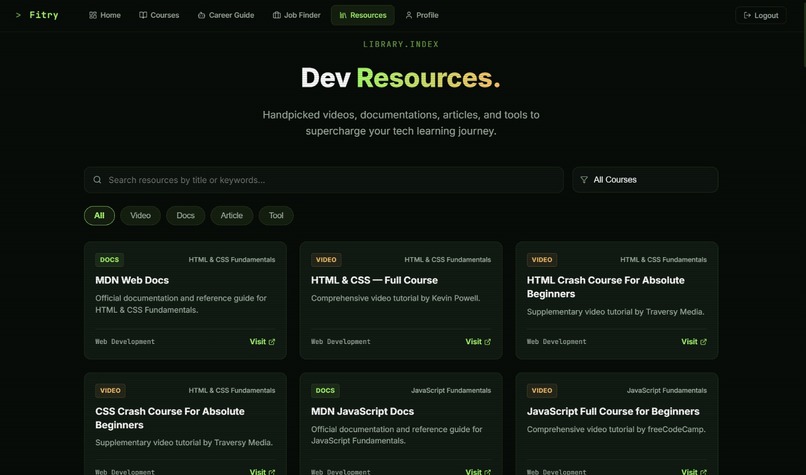Viewport: 806px width, 475px height.
Task: Click the Home grid icon in navbar
Action: coord(93,15)
